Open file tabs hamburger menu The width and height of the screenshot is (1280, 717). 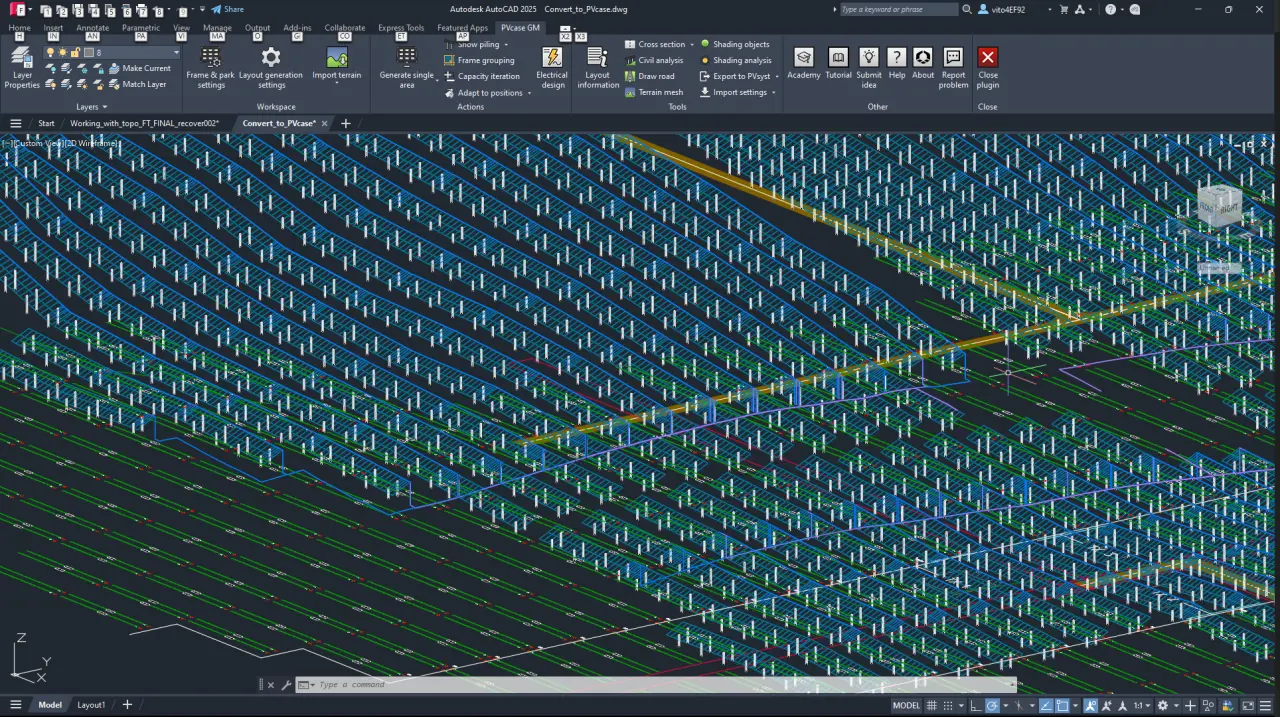point(16,123)
